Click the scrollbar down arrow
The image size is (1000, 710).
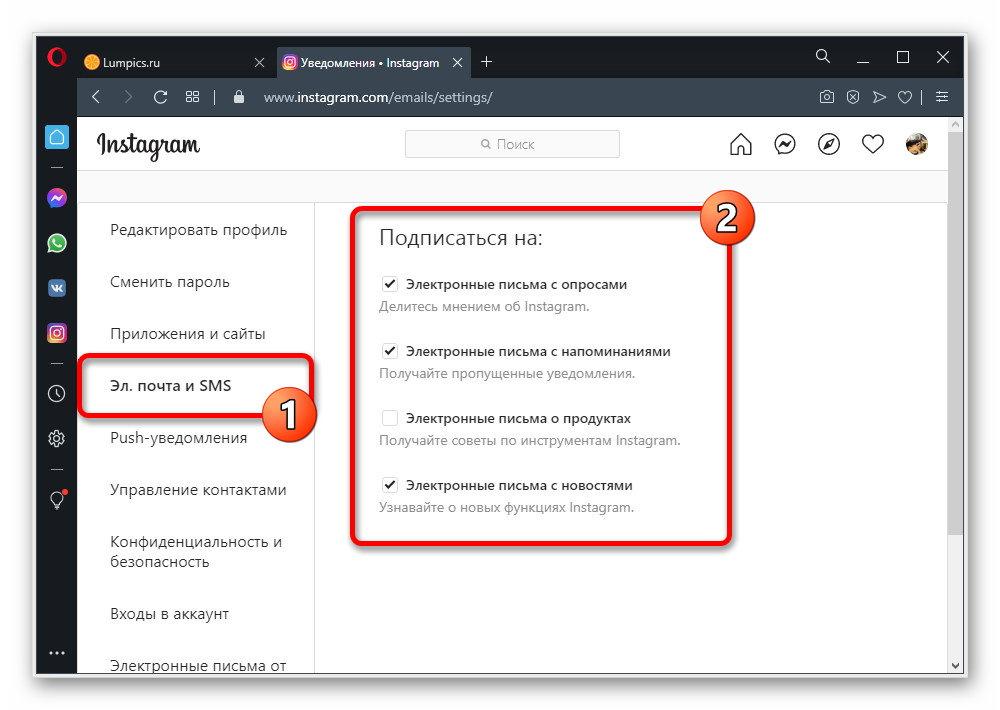tap(955, 665)
